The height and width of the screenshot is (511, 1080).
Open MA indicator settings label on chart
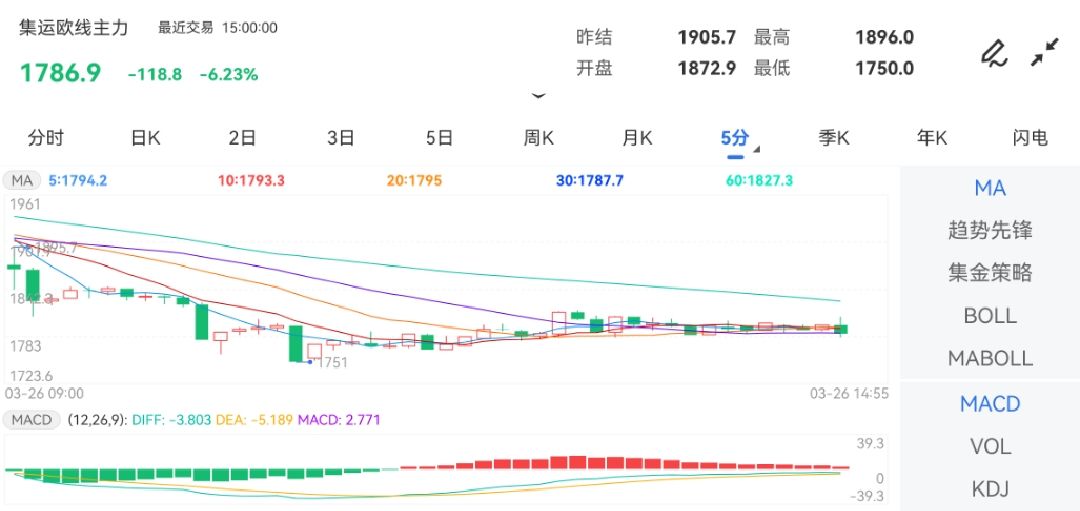click(x=21, y=181)
